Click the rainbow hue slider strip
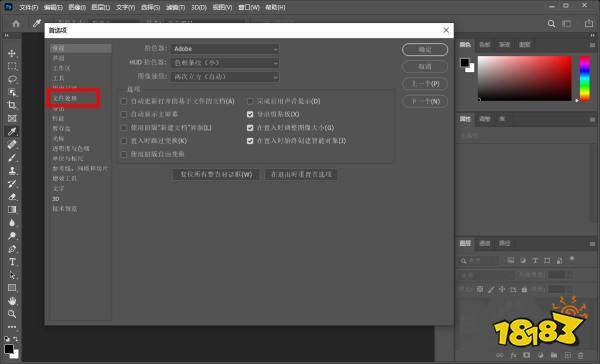This screenshot has width=600, height=364. [585, 78]
